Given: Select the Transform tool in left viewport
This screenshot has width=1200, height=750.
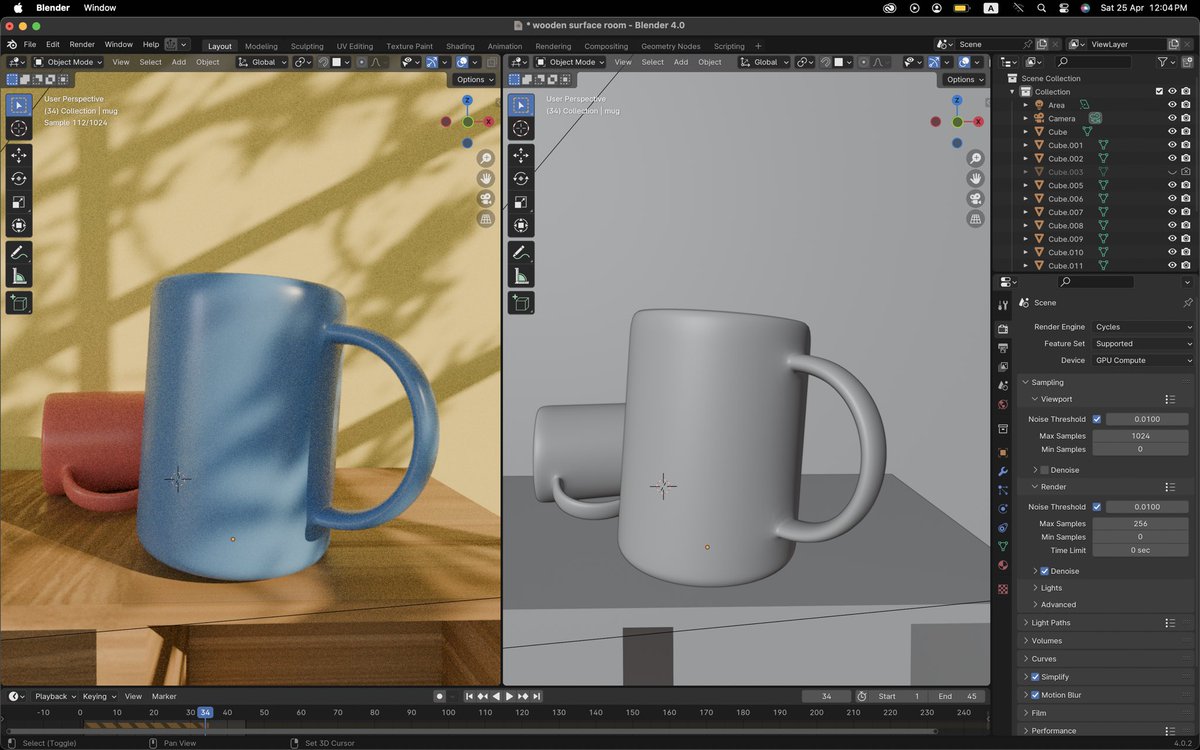Looking at the screenshot, I should coord(19,226).
